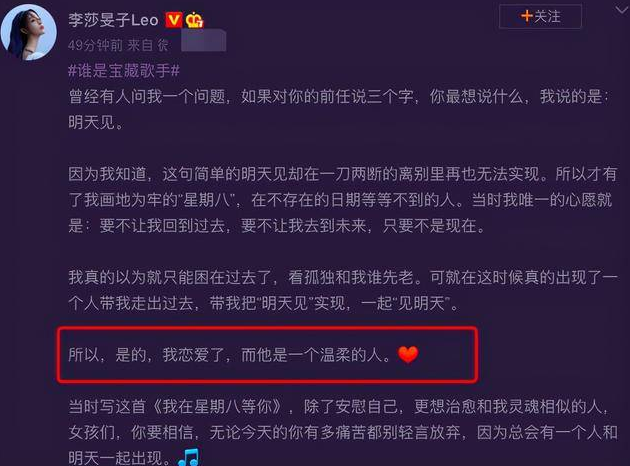This screenshot has height=466, width=630.
Task: Click the paragraph starting 我真的以为
Action: tap(343, 290)
